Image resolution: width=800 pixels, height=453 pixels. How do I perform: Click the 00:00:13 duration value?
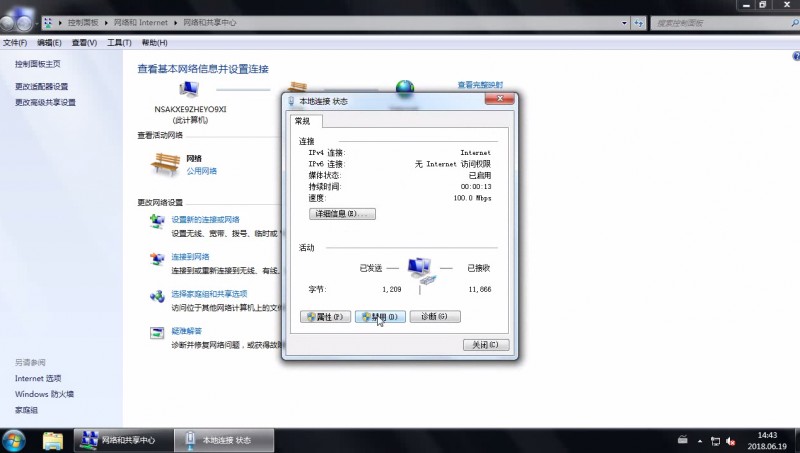(x=476, y=187)
